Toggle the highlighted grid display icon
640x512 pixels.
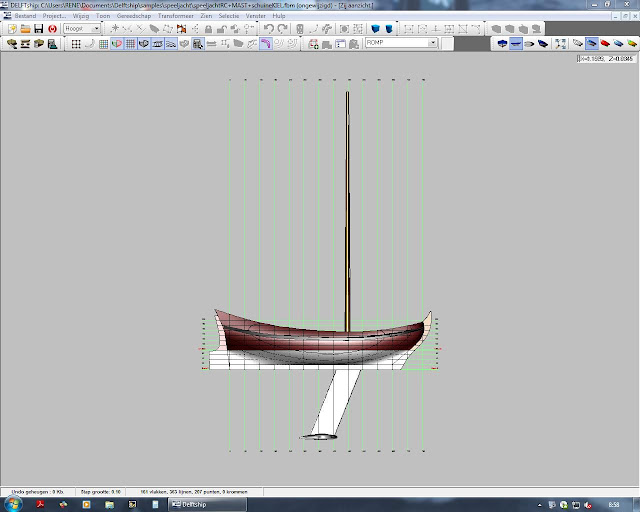[130, 44]
